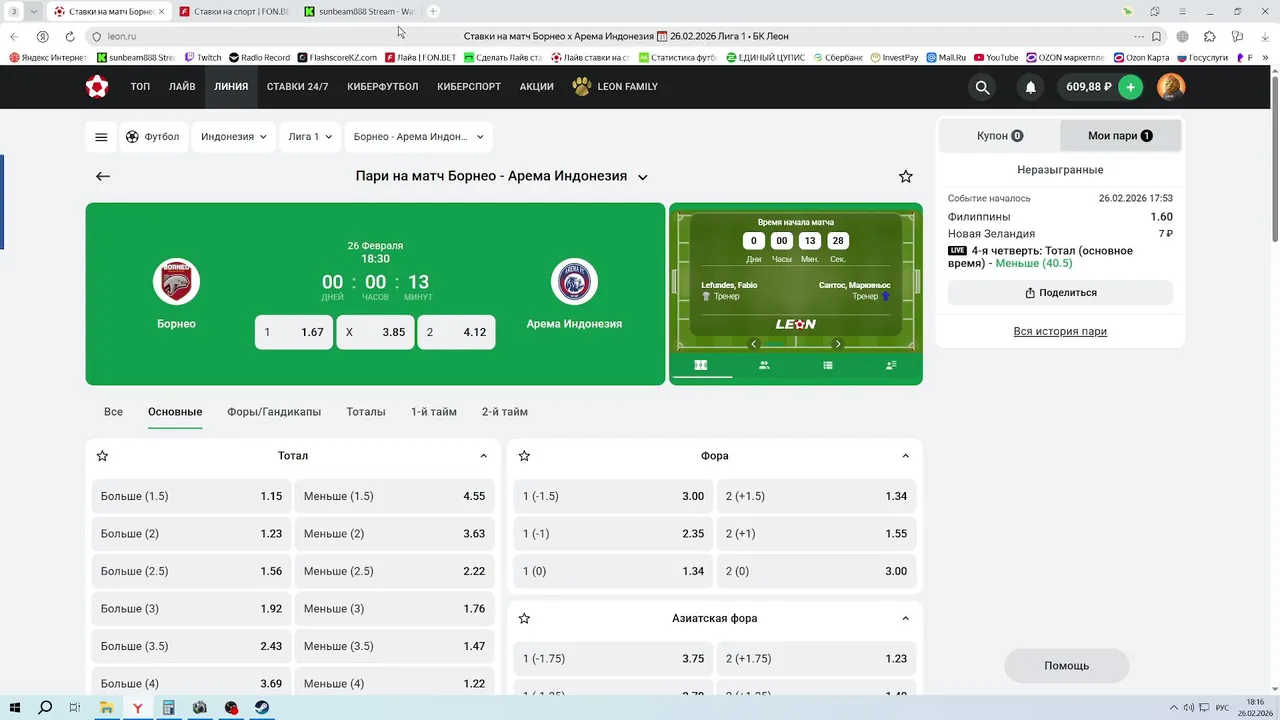Switch to the 2-й тайм tab
This screenshot has width=1280, height=720.
coord(505,412)
